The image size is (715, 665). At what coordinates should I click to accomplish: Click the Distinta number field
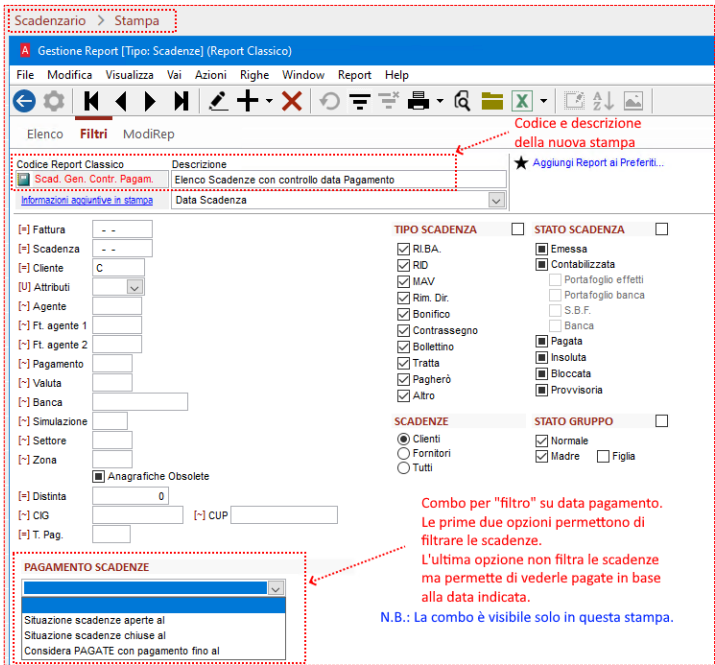[x=130, y=496]
